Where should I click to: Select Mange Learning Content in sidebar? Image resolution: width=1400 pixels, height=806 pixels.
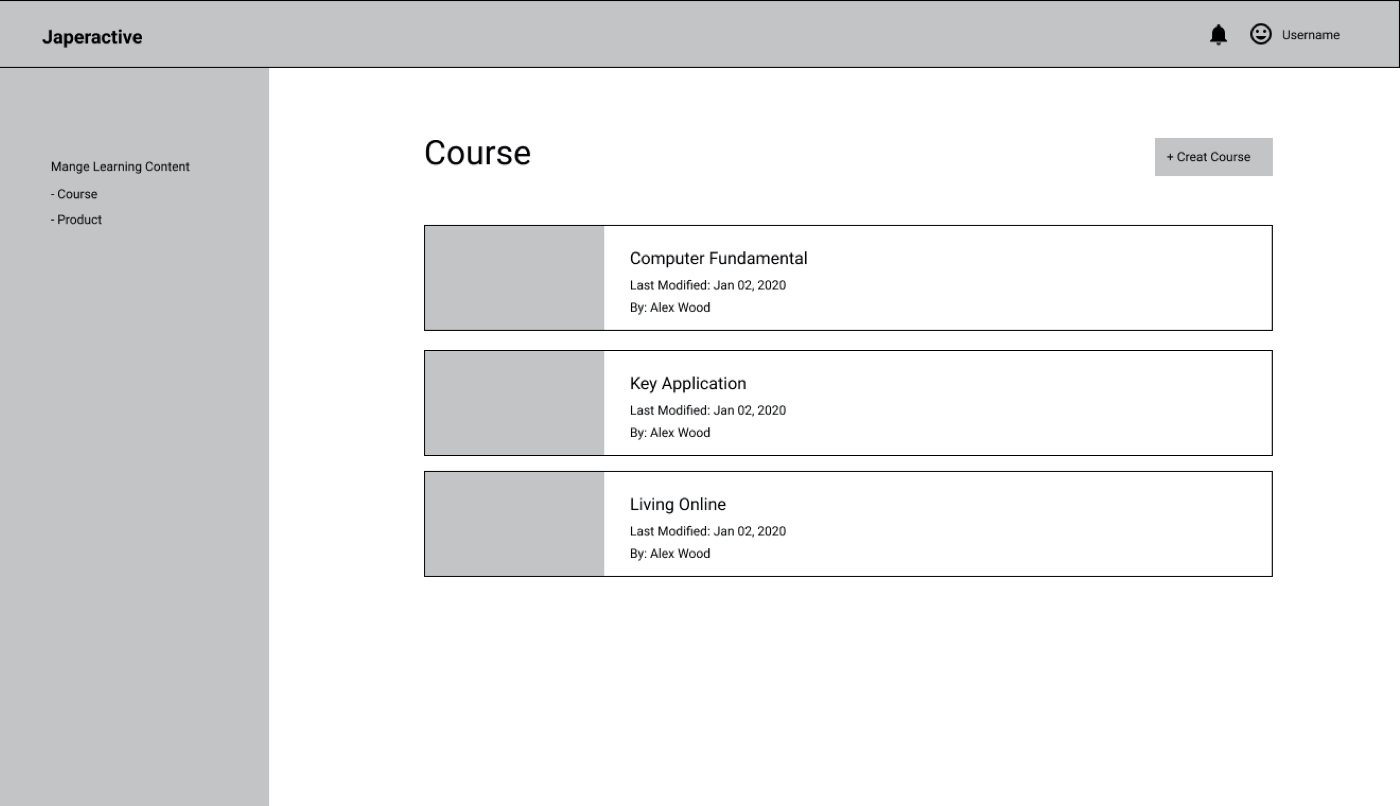120,167
